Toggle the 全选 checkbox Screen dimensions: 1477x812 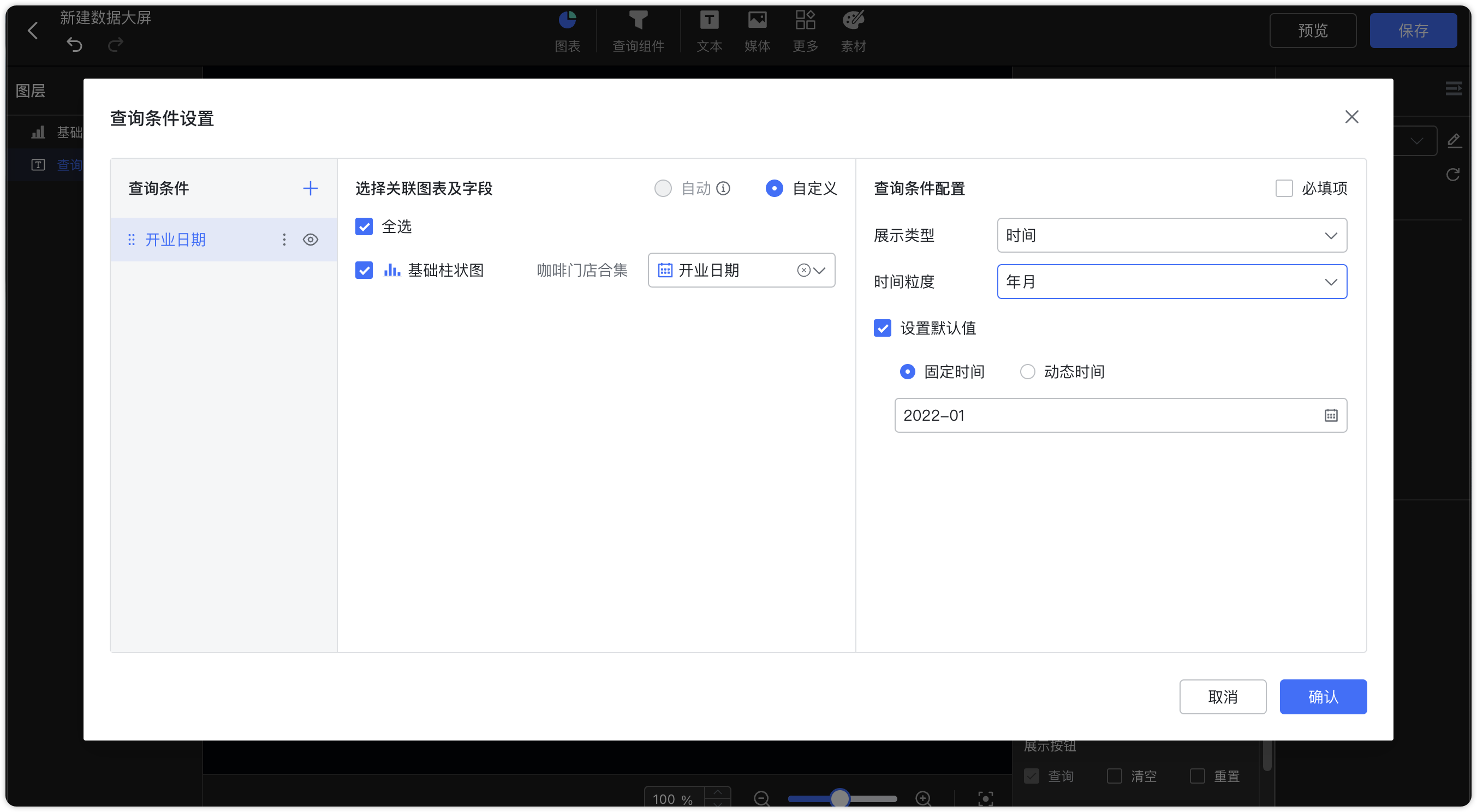coord(364,226)
